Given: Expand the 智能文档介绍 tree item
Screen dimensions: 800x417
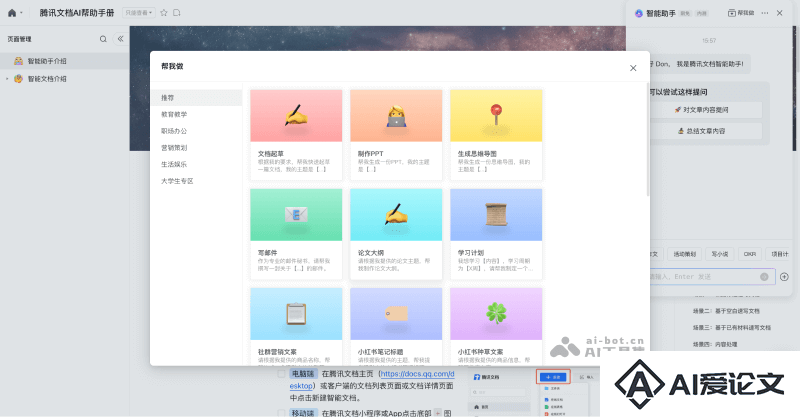Looking at the screenshot, I should coord(7,79).
